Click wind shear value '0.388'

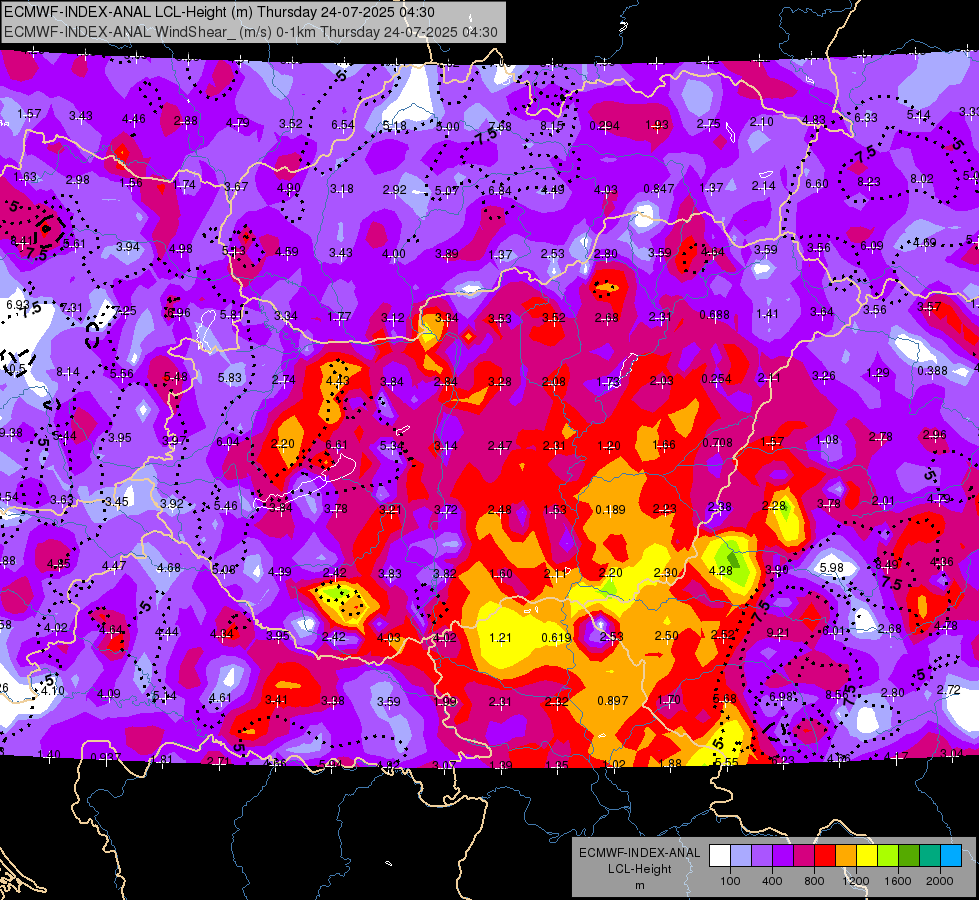(x=933, y=370)
